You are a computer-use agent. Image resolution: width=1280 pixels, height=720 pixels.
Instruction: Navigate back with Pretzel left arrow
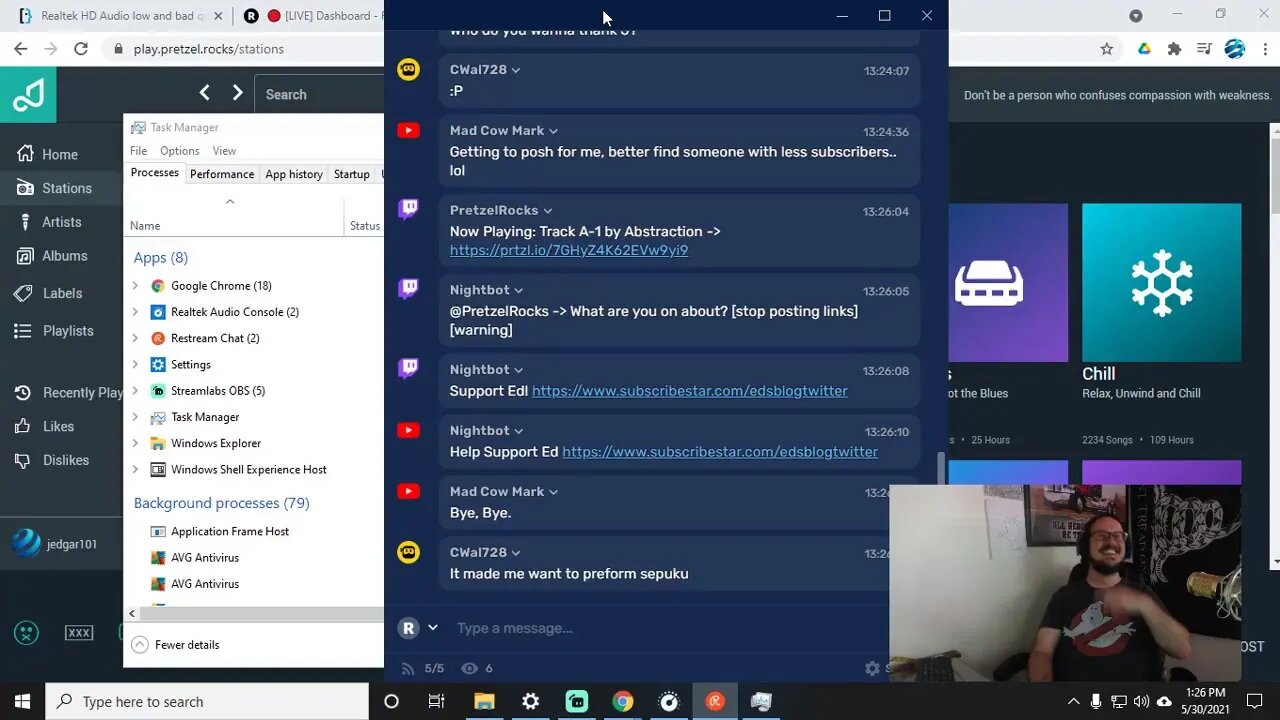tap(204, 93)
